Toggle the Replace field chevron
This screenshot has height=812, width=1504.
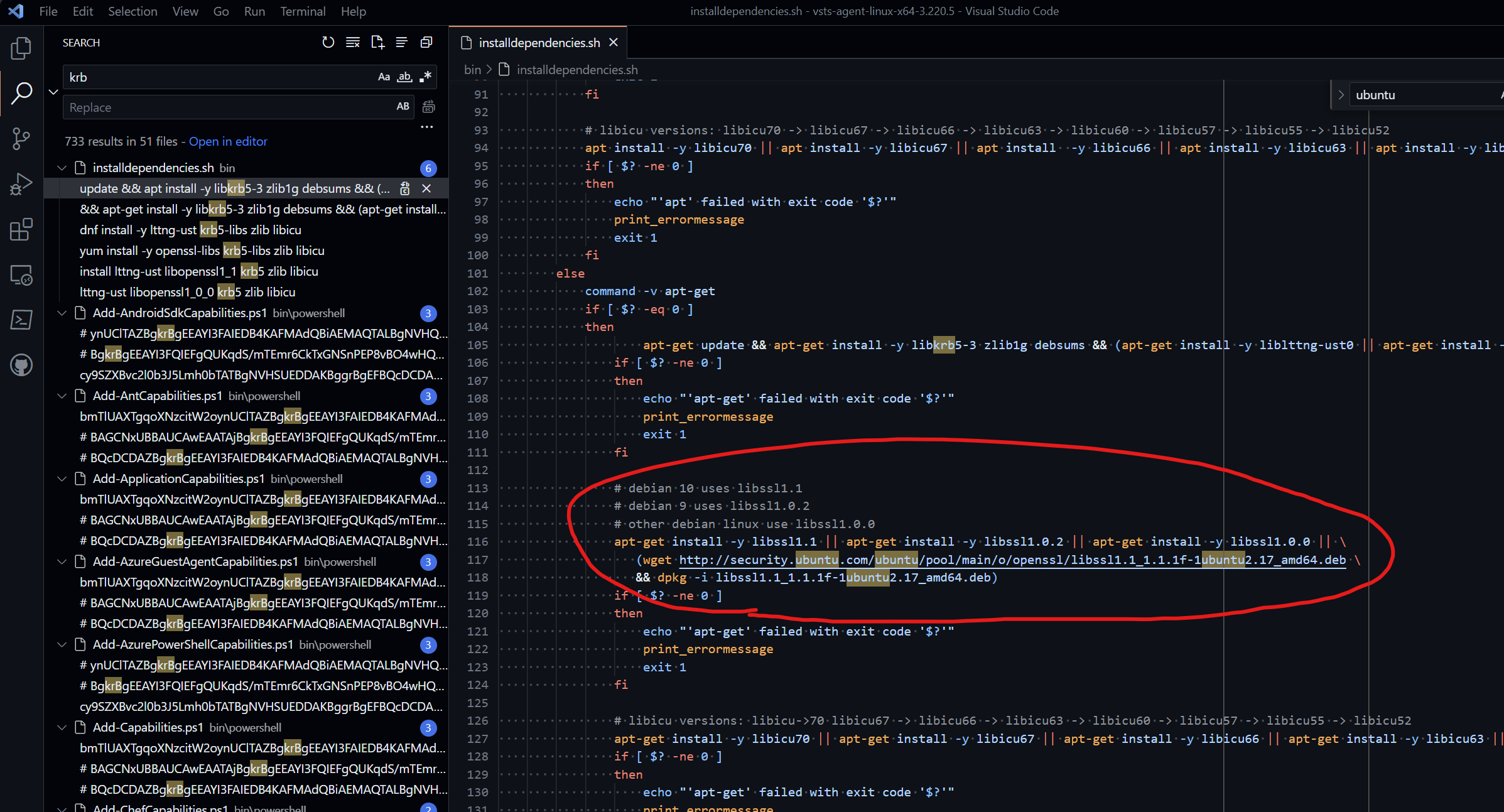[53, 92]
